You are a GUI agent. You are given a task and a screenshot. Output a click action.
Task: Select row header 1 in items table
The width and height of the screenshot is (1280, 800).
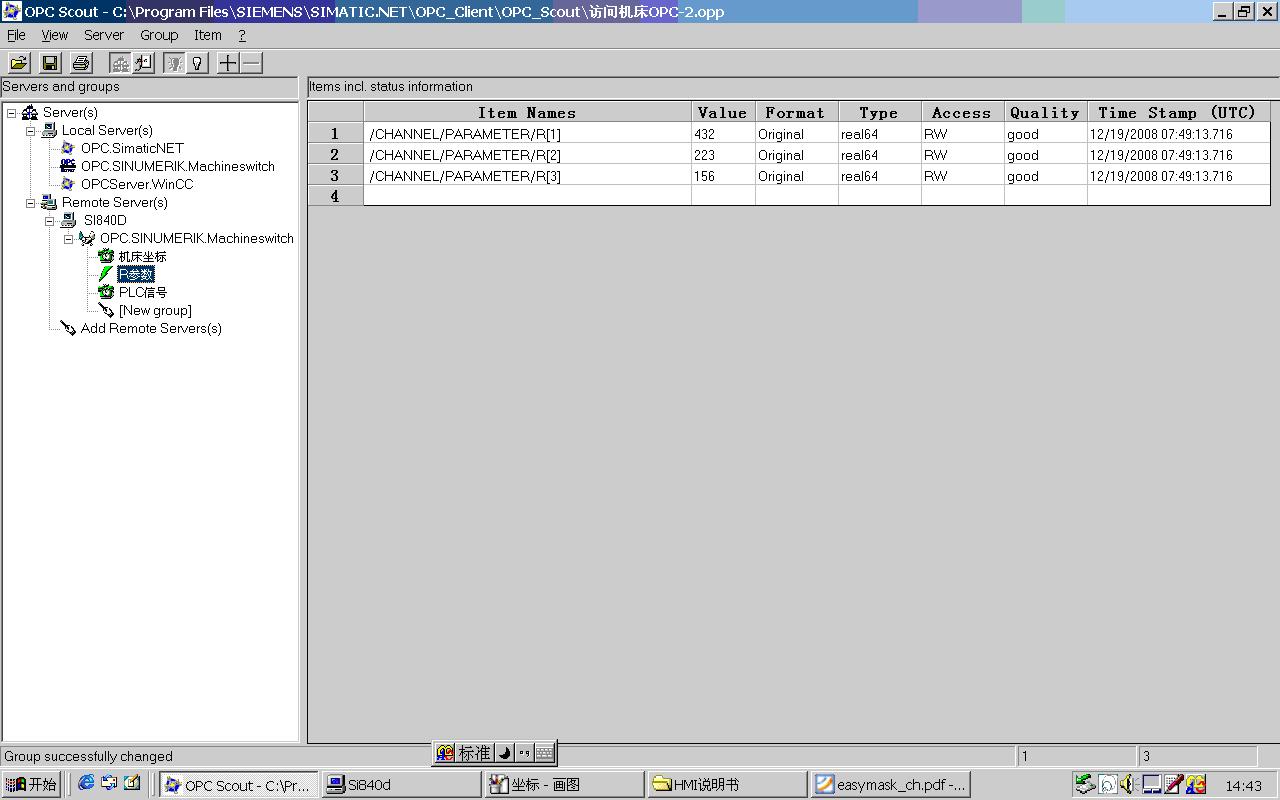[335, 134]
